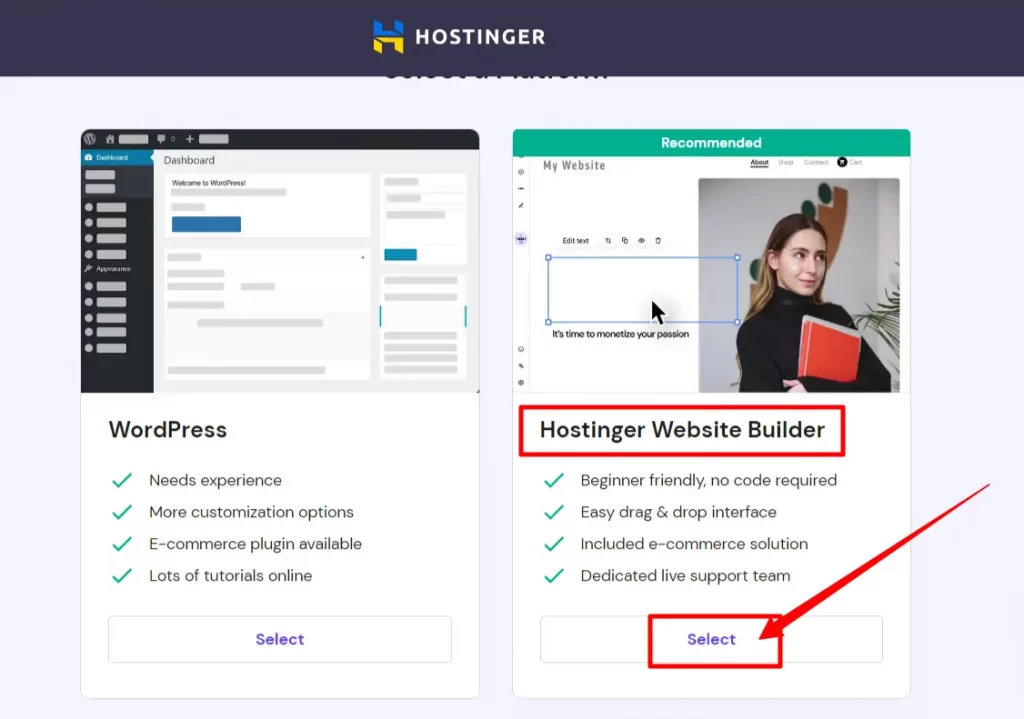The image size is (1024, 719).
Task: Click the Appearance item in WordPress preview sidebar
Action: (x=108, y=269)
